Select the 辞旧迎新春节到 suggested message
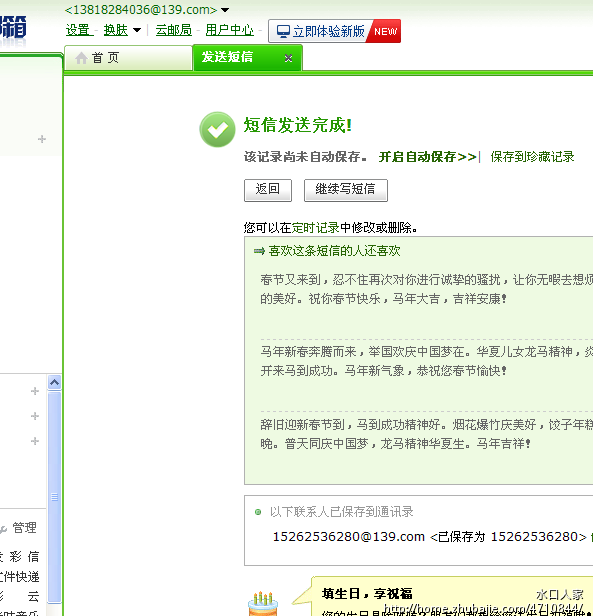Screen dimensions: 593x616 point(426,434)
